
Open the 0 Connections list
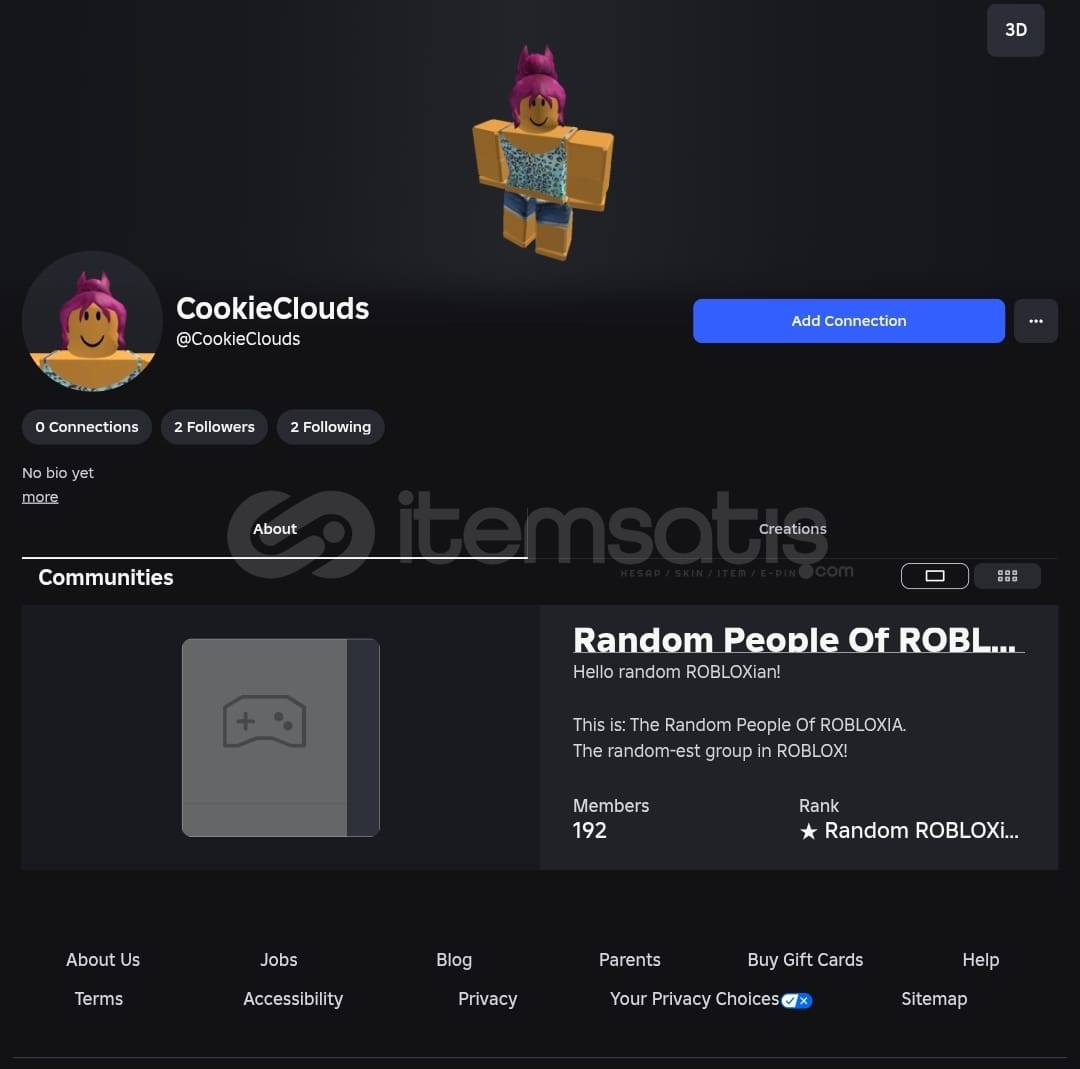pyautogui.click(x=87, y=427)
